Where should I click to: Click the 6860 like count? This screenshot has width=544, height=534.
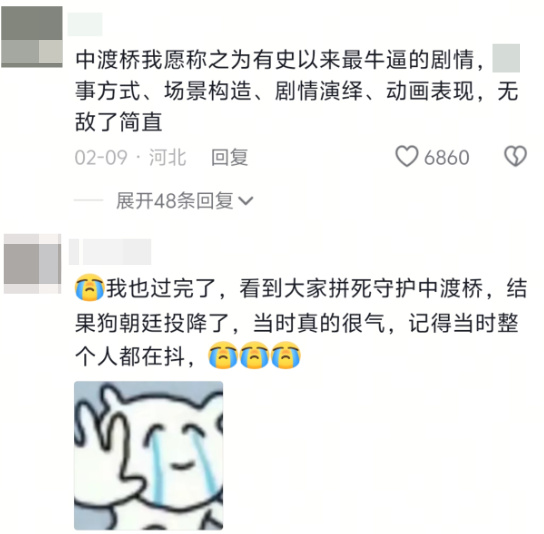click(447, 158)
